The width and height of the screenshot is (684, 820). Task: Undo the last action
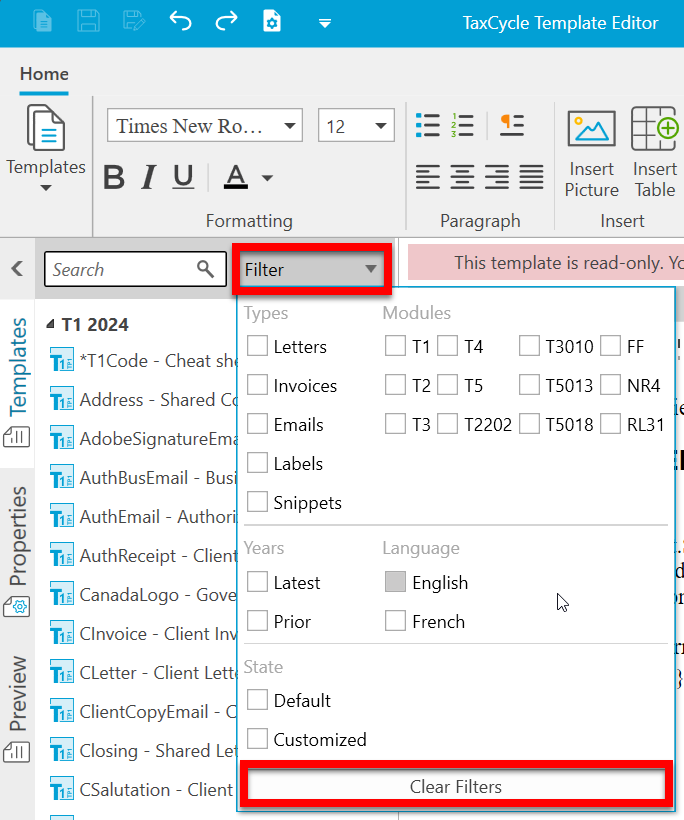tap(180, 22)
